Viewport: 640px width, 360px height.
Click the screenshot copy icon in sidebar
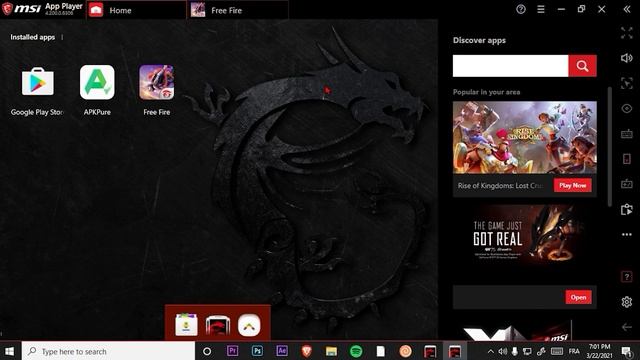click(627, 209)
